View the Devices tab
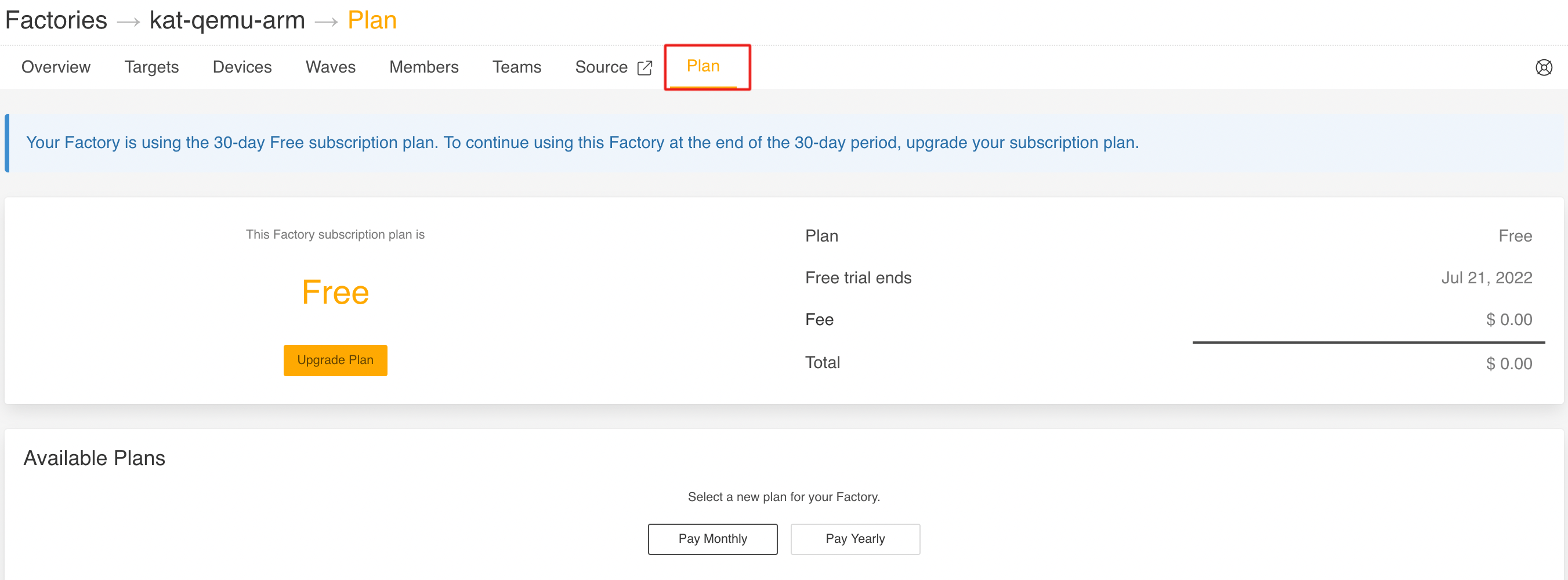1568x580 pixels. click(242, 67)
